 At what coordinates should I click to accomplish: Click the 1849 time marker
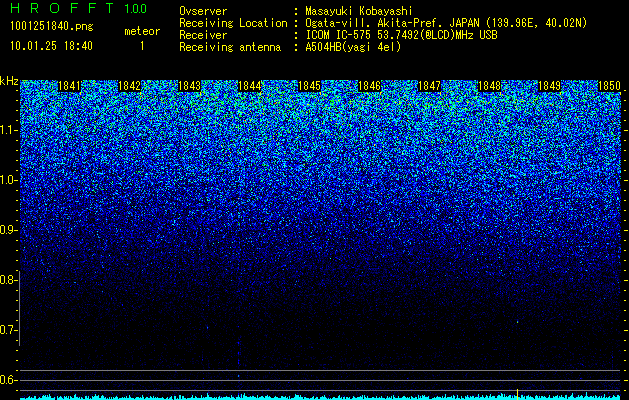click(x=550, y=86)
